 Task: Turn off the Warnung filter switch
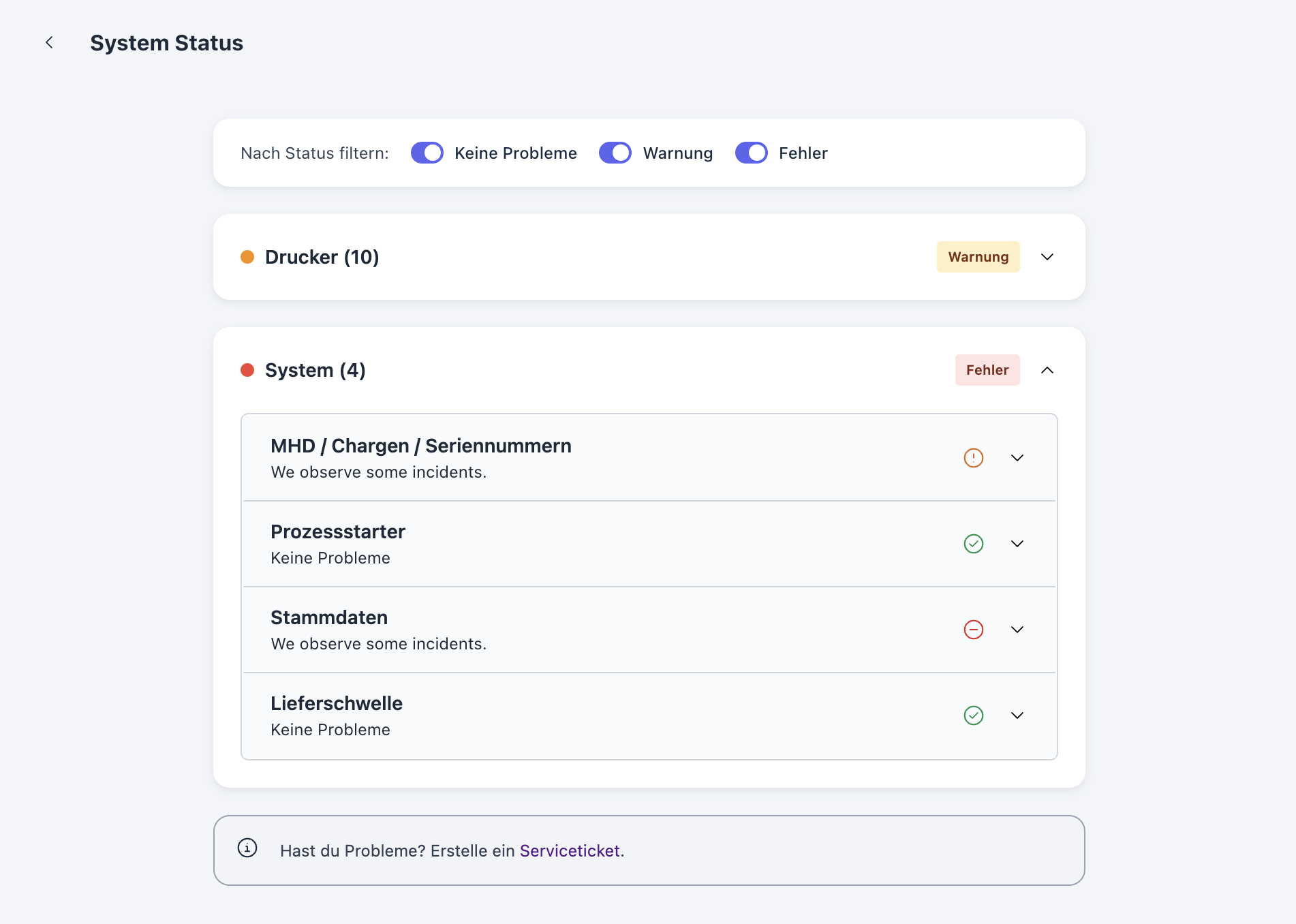615,153
